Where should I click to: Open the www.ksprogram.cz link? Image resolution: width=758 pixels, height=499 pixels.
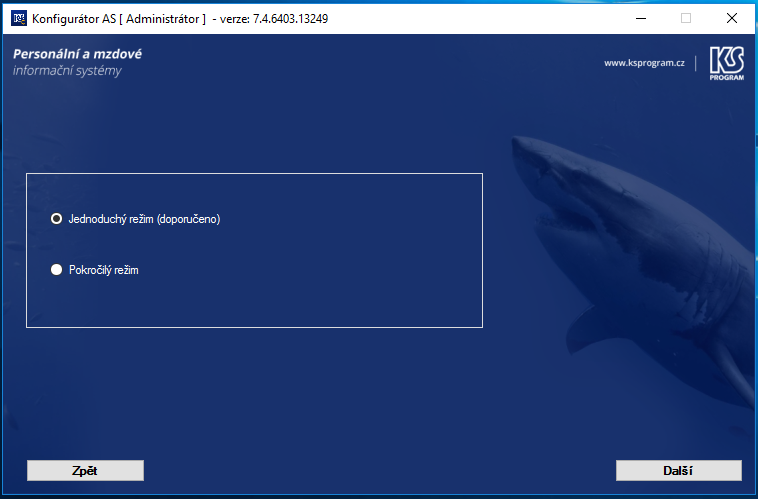644,63
